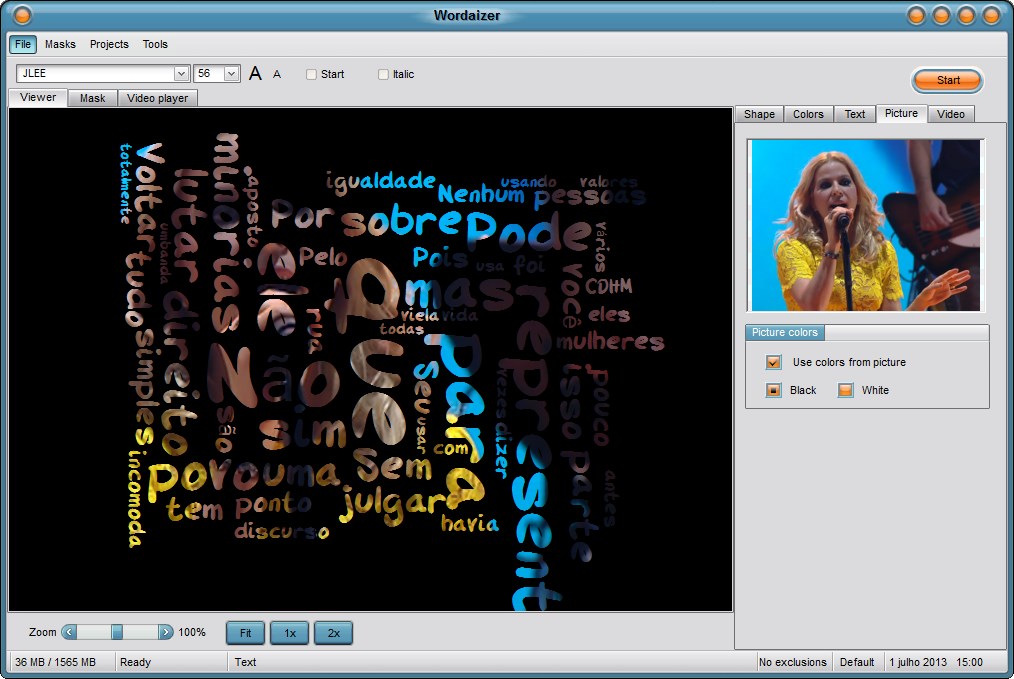Click the Fit zoom button
The height and width of the screenshot is (679, 1014).
coord(245,633)
